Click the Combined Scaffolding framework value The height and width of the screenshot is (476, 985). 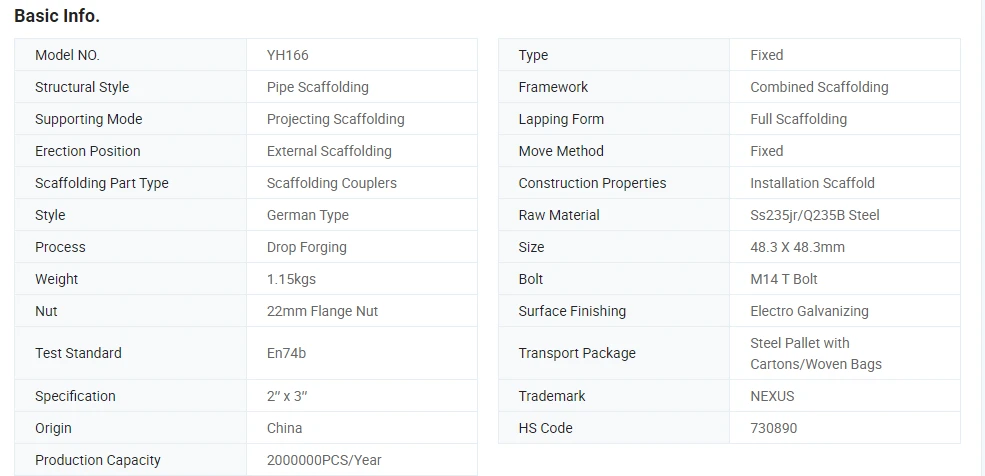tap(819, 87)
